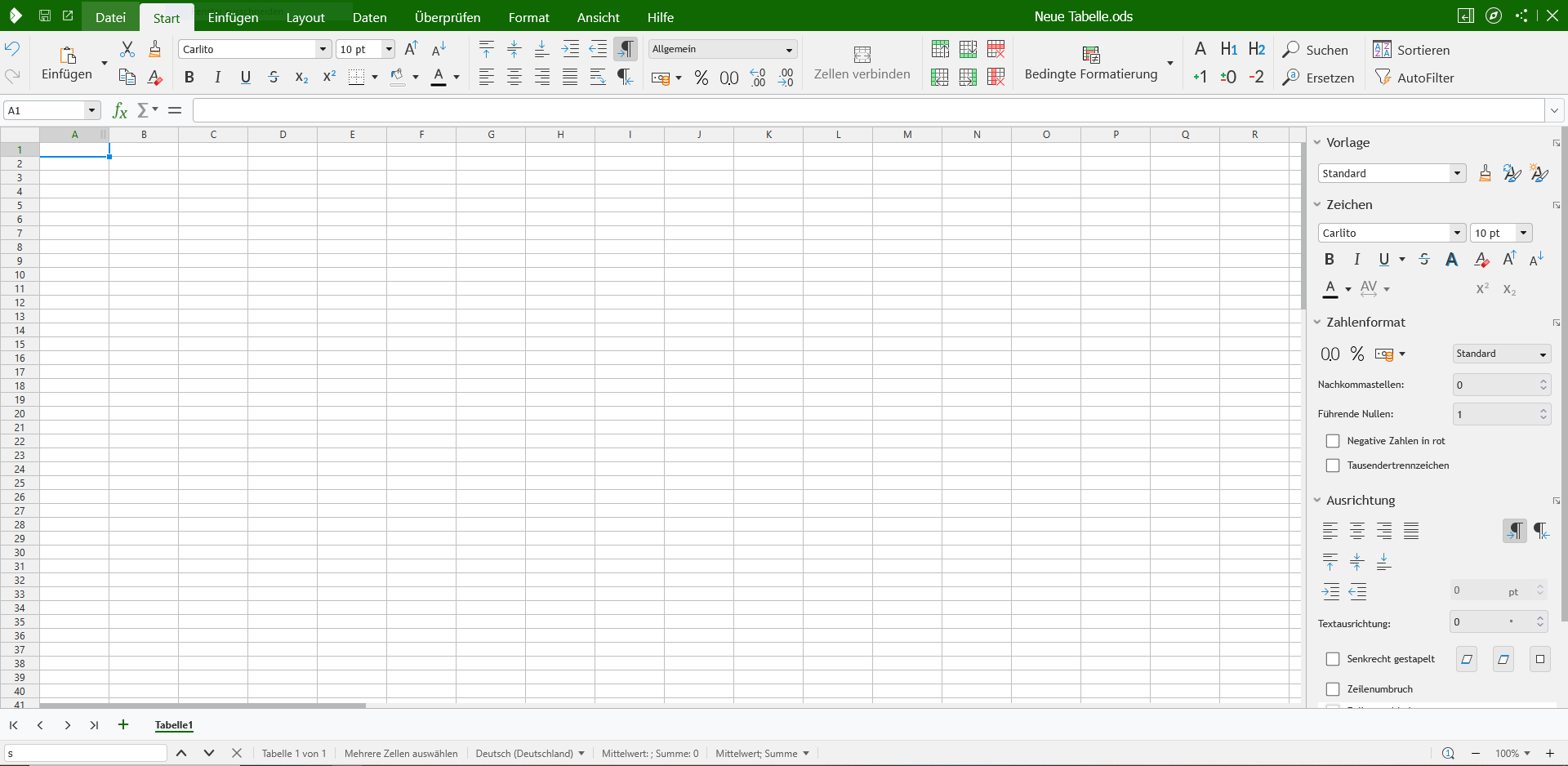Enable Negative Zahlen in rot checkbox

point(1333,441)
